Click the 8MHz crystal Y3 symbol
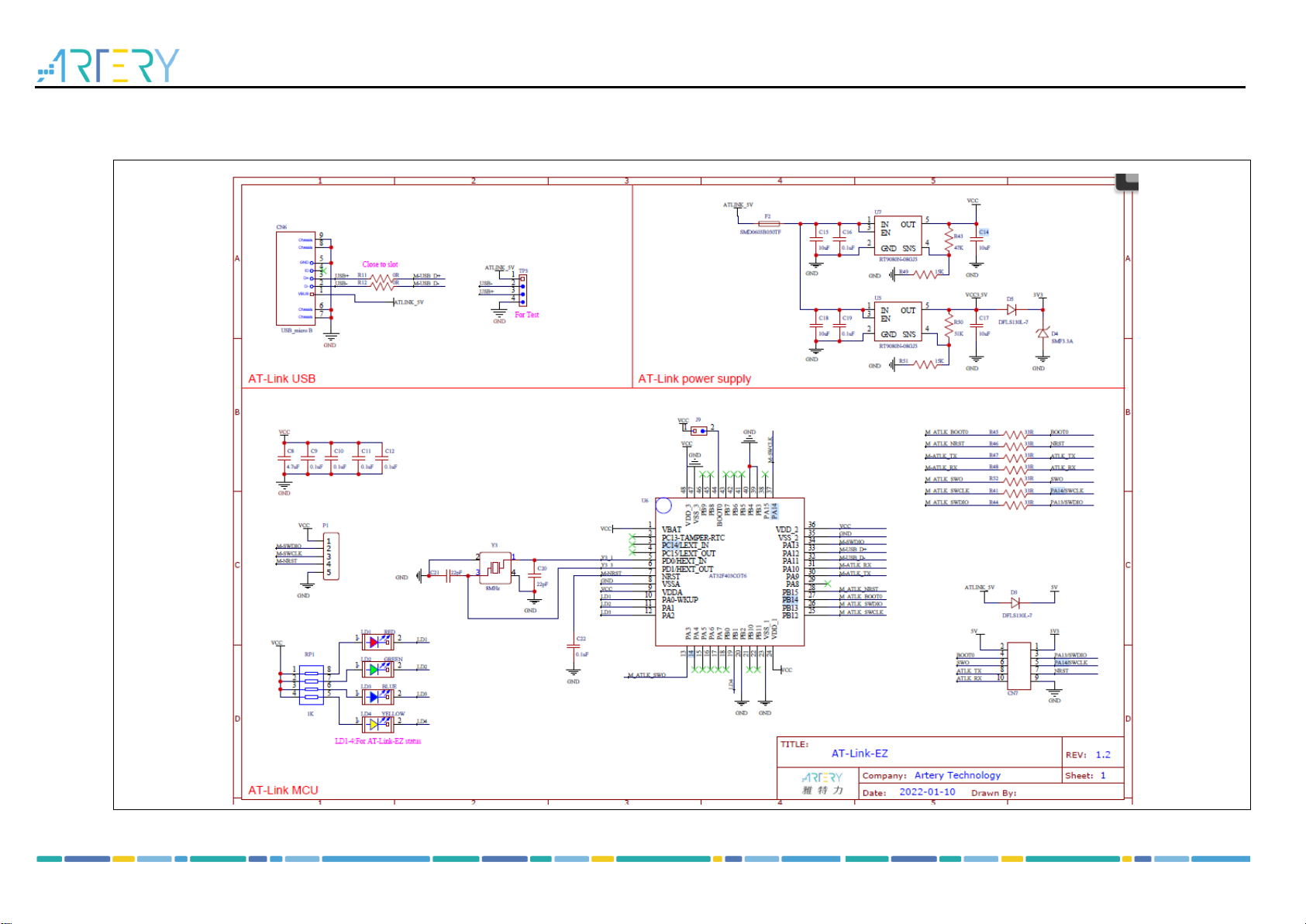Viewport: 1306px width, 924px height. pyautogui.click(x=495, y=567)
